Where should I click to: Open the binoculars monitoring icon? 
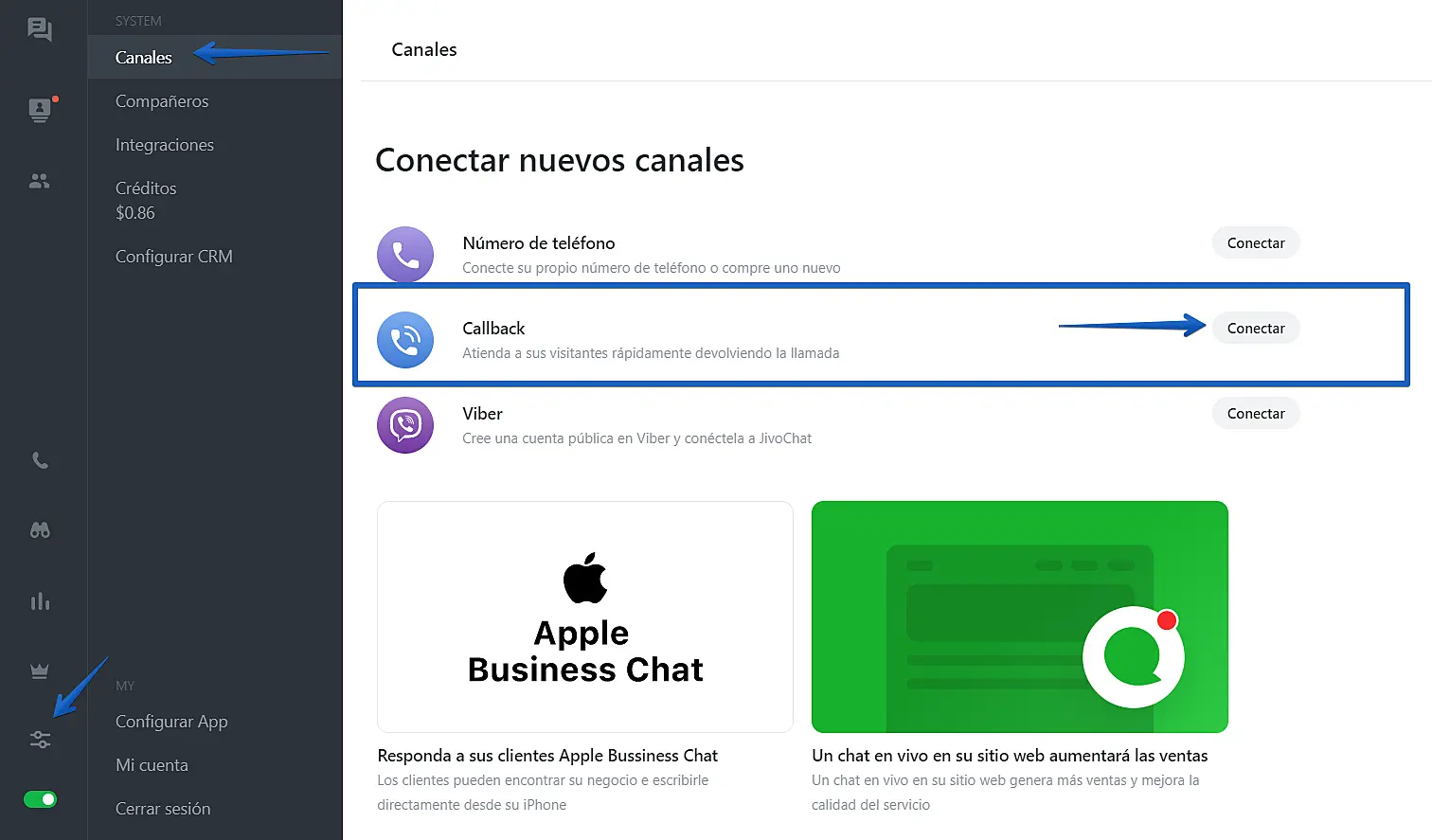[40, 530]
